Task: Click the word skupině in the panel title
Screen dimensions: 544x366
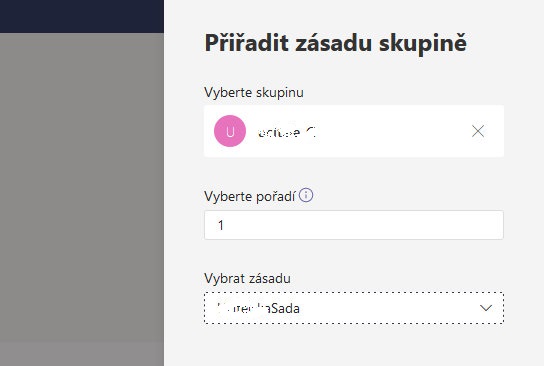Action: coord(423,44)
